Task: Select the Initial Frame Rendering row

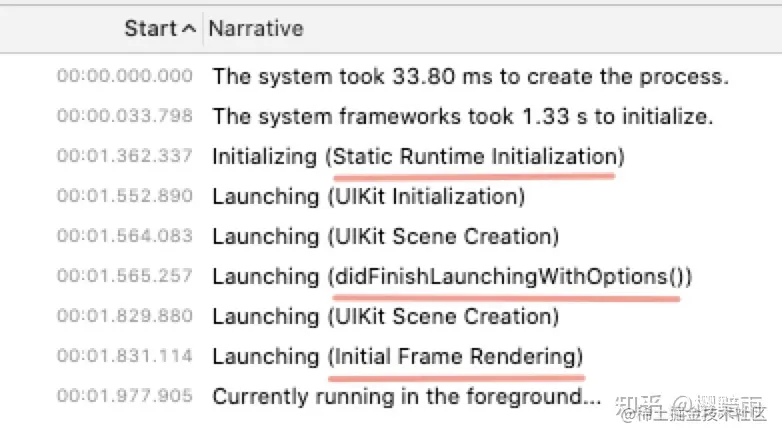Action: (397, 356)
